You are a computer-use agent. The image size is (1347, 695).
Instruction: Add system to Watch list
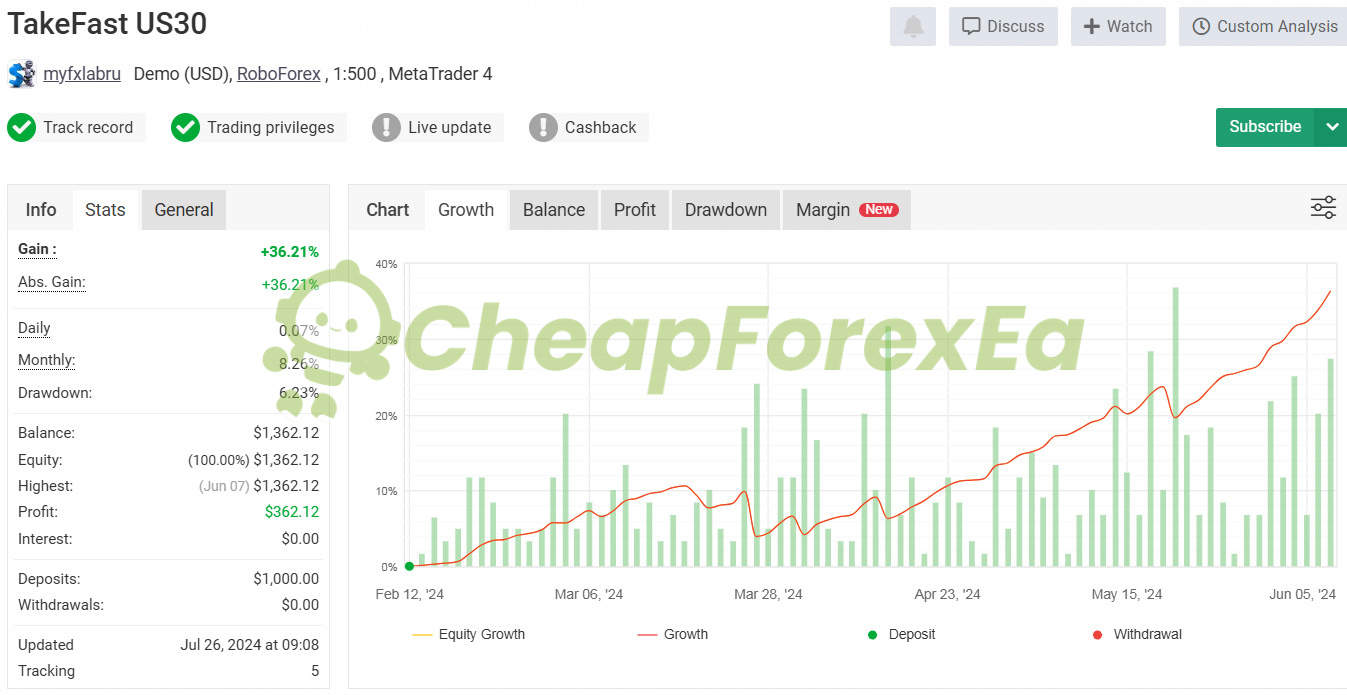point(1118,26)
